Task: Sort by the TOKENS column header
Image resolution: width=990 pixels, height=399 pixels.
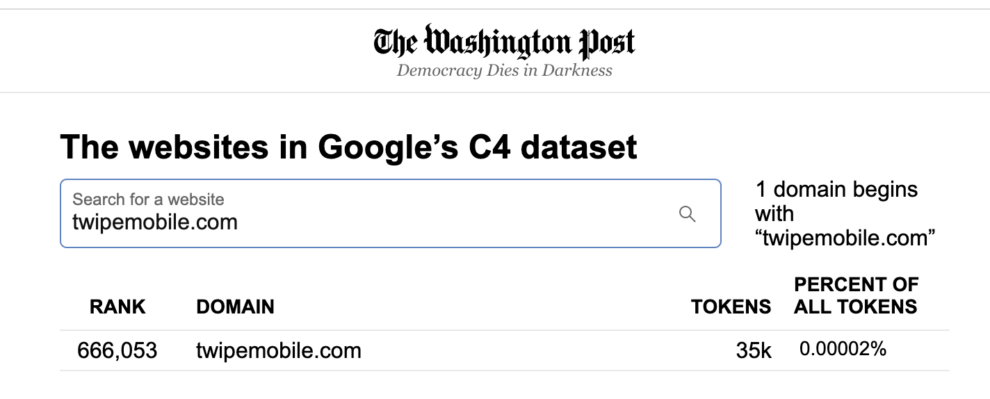Action: click(x=731, y=307)
